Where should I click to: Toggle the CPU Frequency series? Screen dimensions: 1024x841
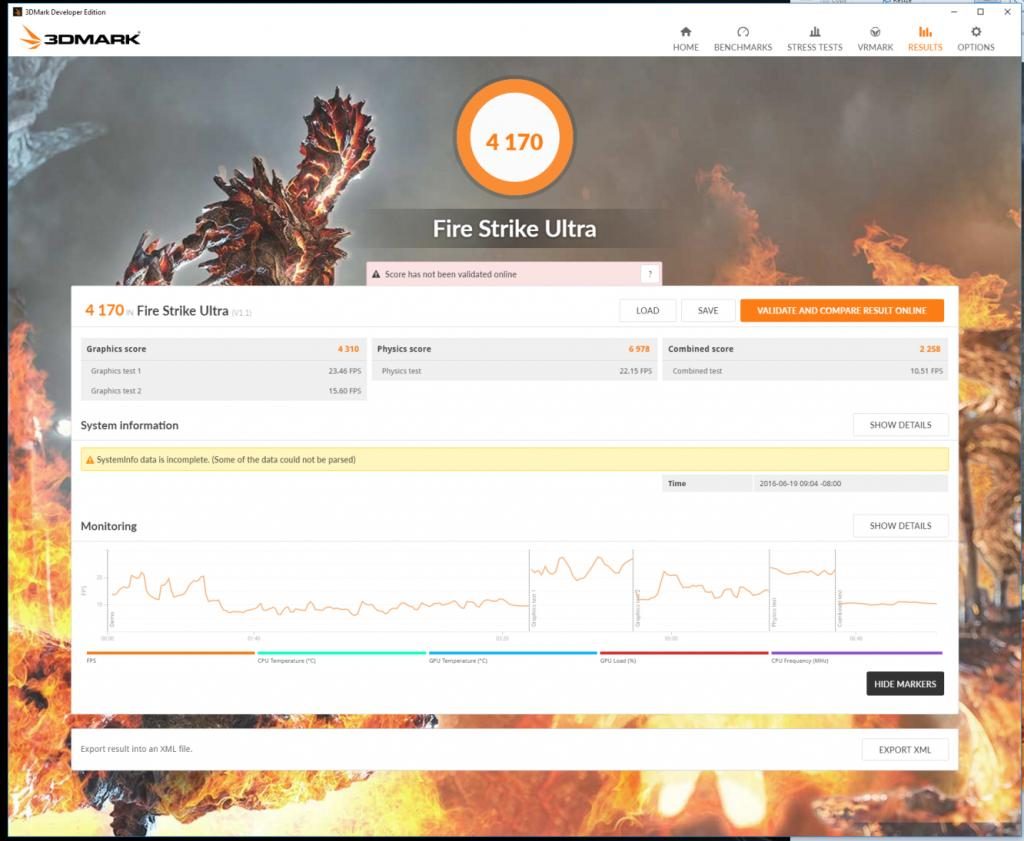tap(856, 656)
